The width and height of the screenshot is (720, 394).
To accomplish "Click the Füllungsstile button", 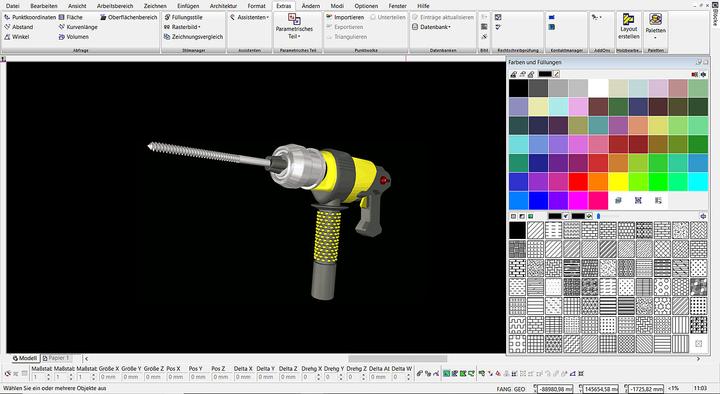I will coord(183,17).
